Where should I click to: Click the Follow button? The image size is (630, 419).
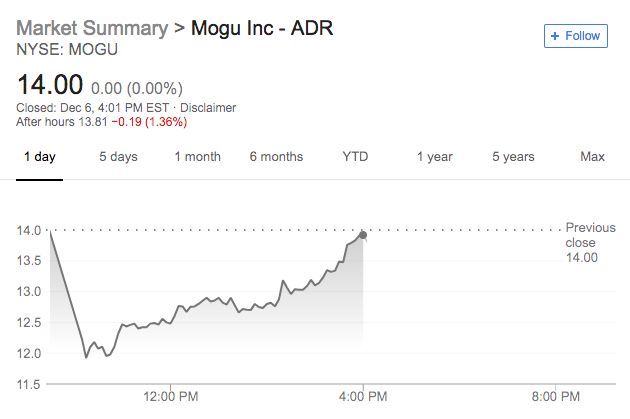(574, 36)
